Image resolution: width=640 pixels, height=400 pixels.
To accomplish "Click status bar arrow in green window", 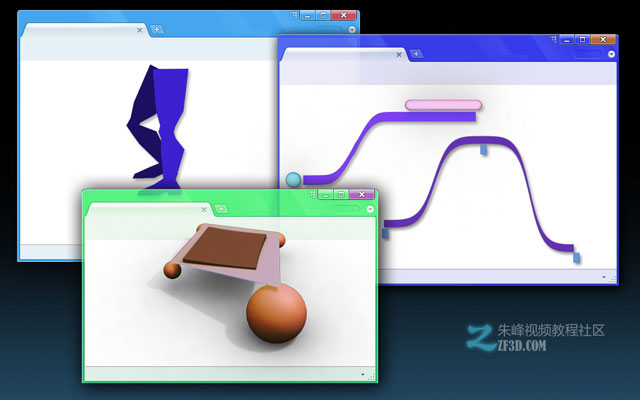I will pos(362,374).
